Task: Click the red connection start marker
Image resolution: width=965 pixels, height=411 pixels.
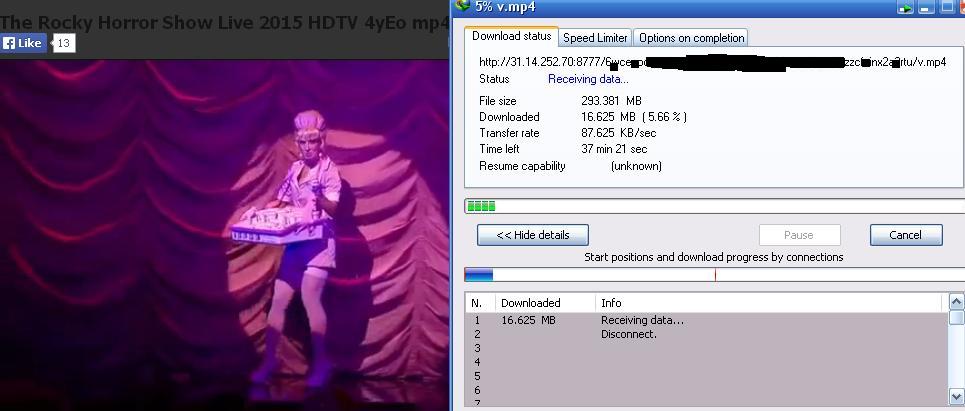Action: pos(715,275)
